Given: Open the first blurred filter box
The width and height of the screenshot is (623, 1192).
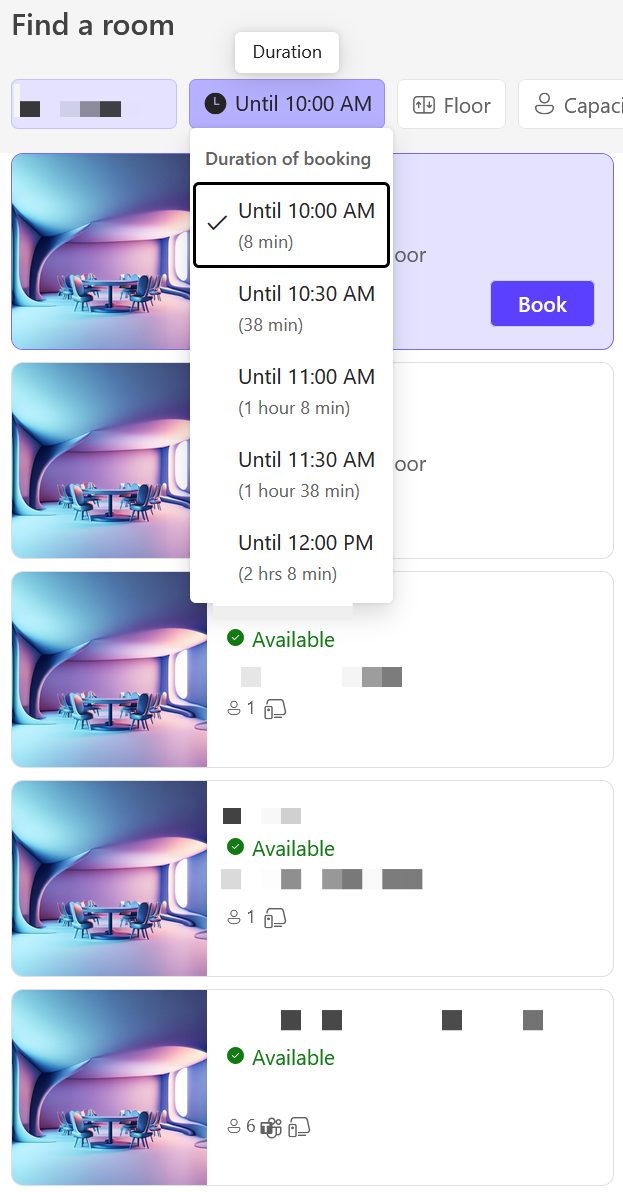Looking at the screenshot, I should 94,104.
